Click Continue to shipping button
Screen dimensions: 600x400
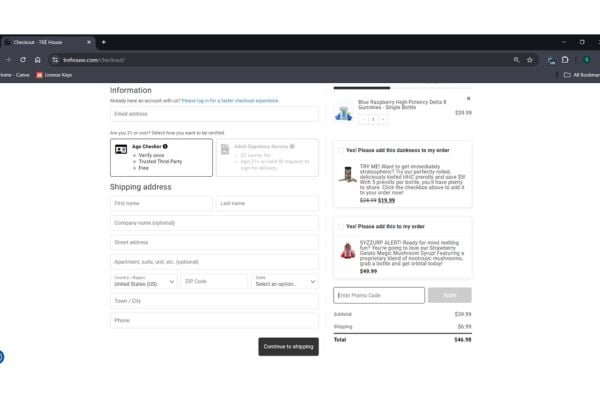click(289, 346)
